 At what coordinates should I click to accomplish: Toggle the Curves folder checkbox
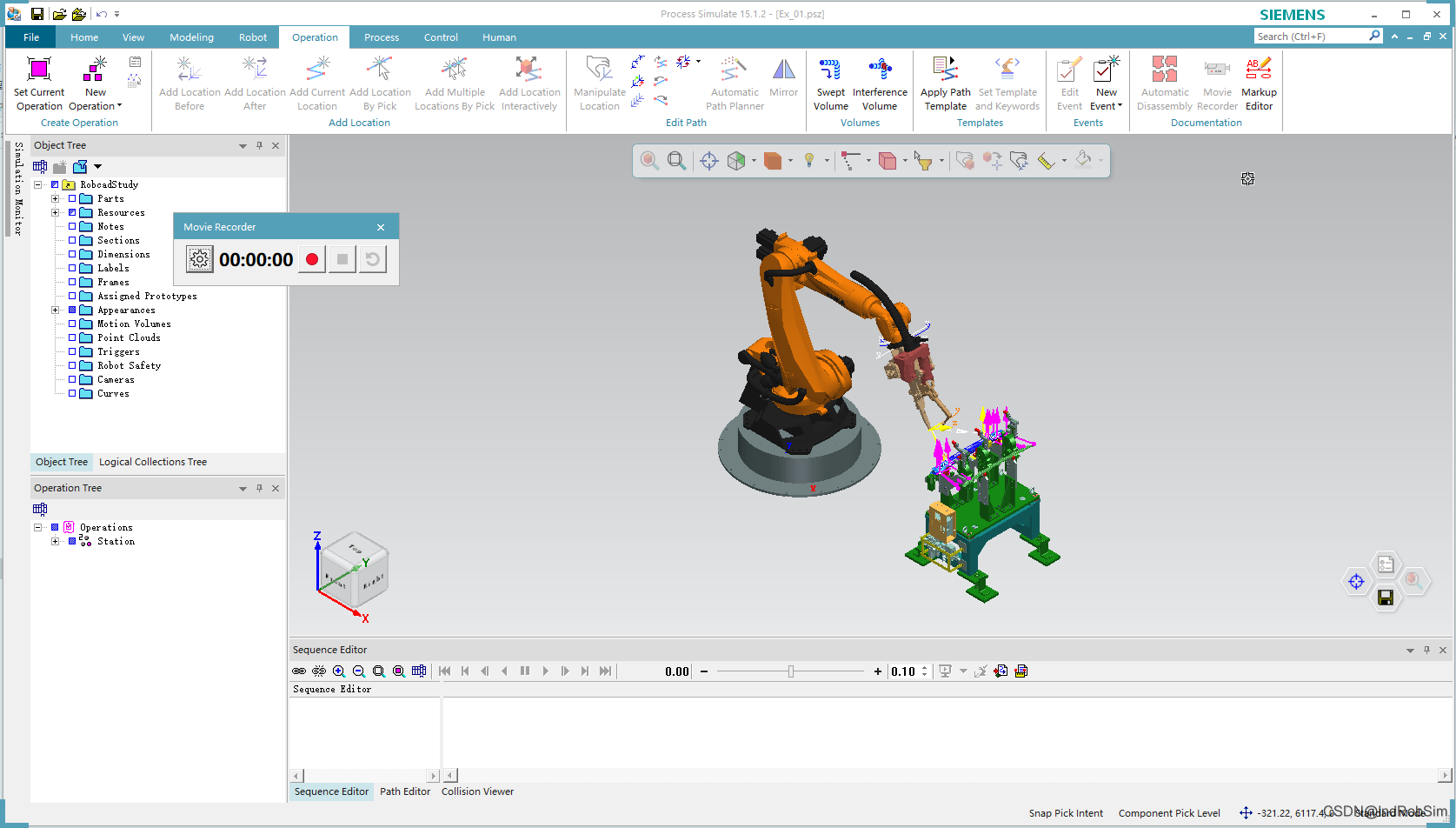[72, 393]
